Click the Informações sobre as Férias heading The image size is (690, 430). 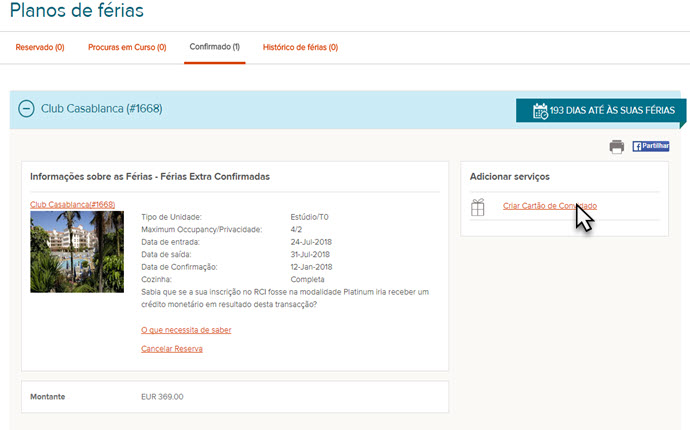[150, 176]
